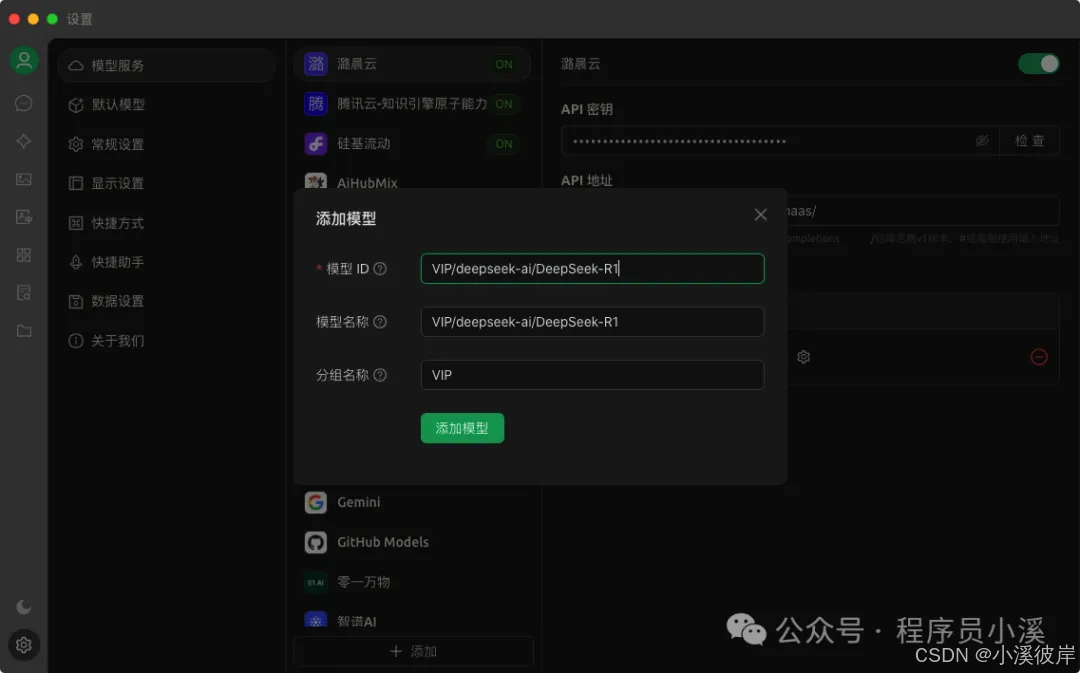Click the green 添加模型 button
This screenshot has height=673, width=1080.
tap(462, 428)
